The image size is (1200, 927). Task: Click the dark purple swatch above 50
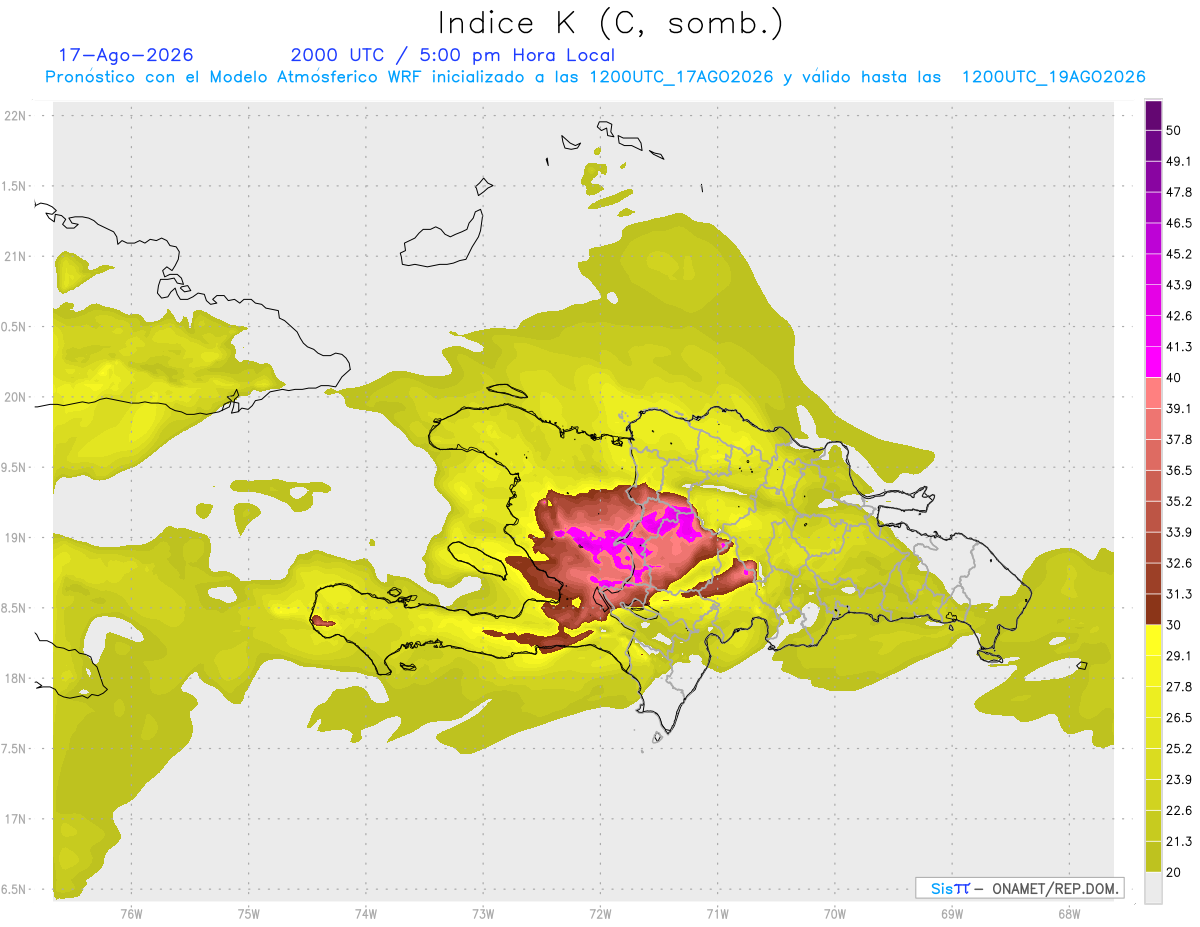click(x=1154, y=116)
